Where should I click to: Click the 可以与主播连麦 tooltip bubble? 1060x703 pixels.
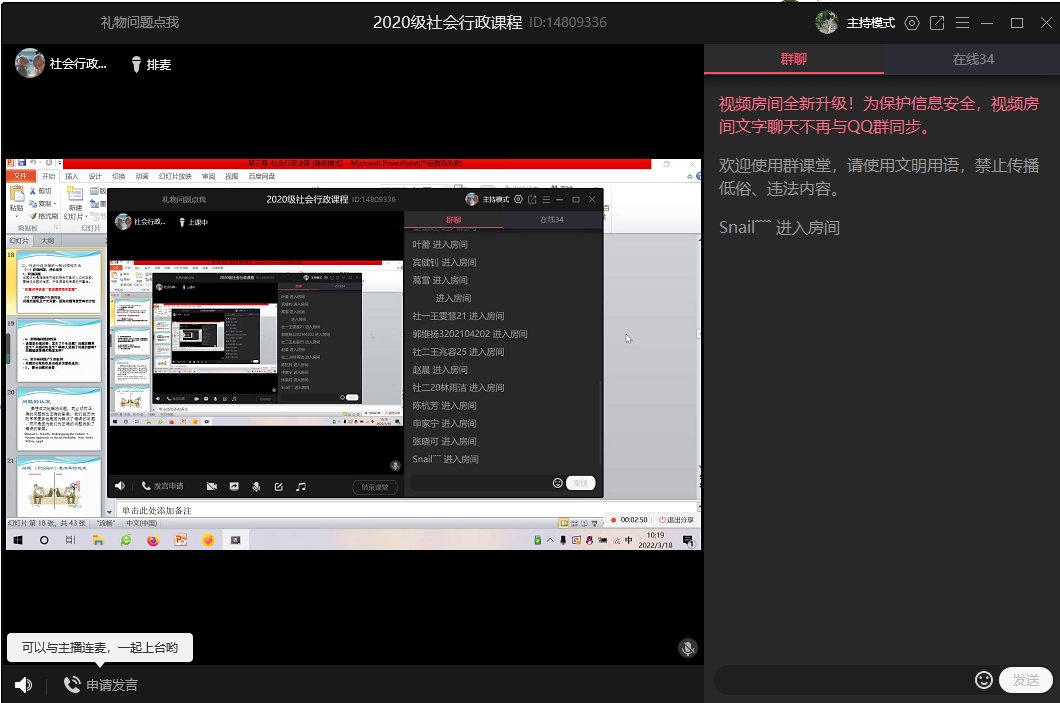pyautogui.click(x=100, y=648)
